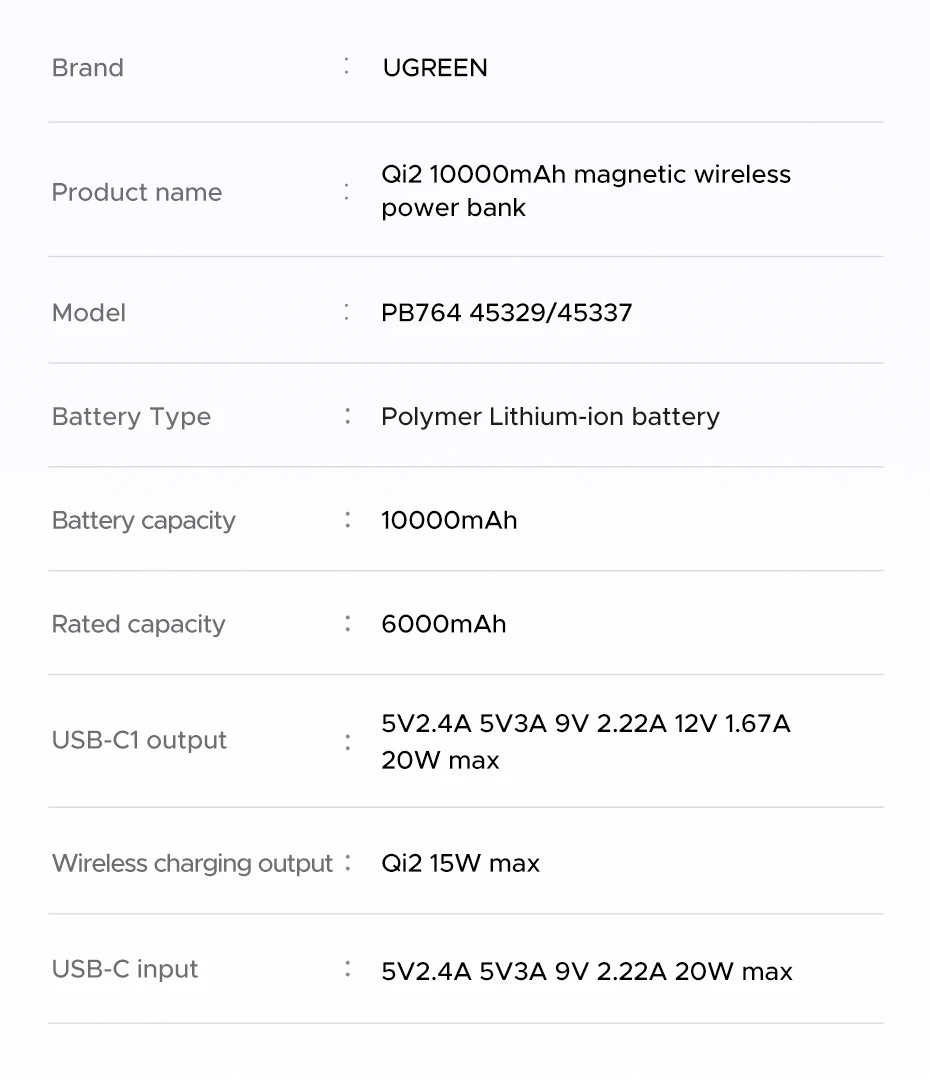This screenshot has width=930, height=1080.
Task: Click the Qi2 10000mAh magnetic wireless text
Action: (585, 174)
